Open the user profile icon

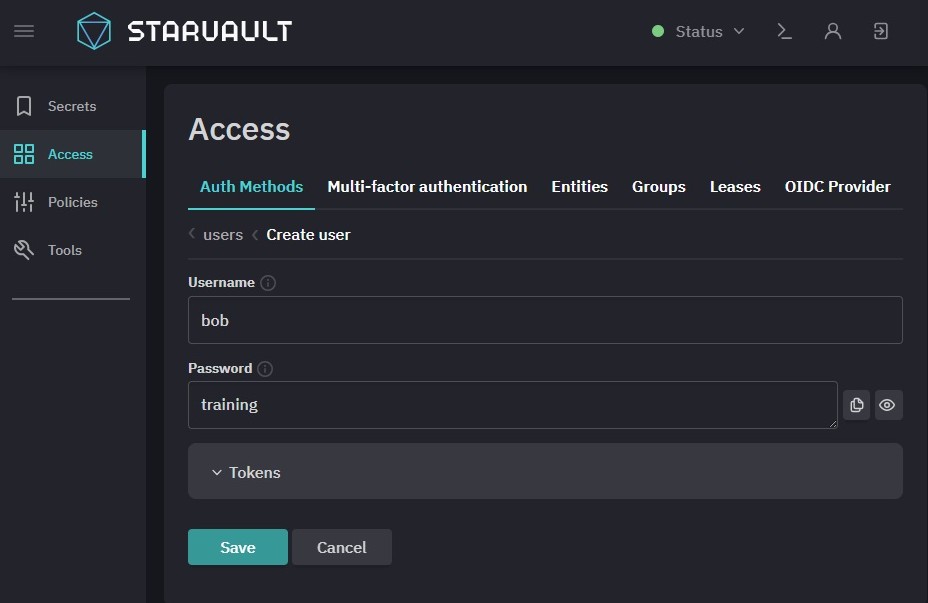pos(833,31)
